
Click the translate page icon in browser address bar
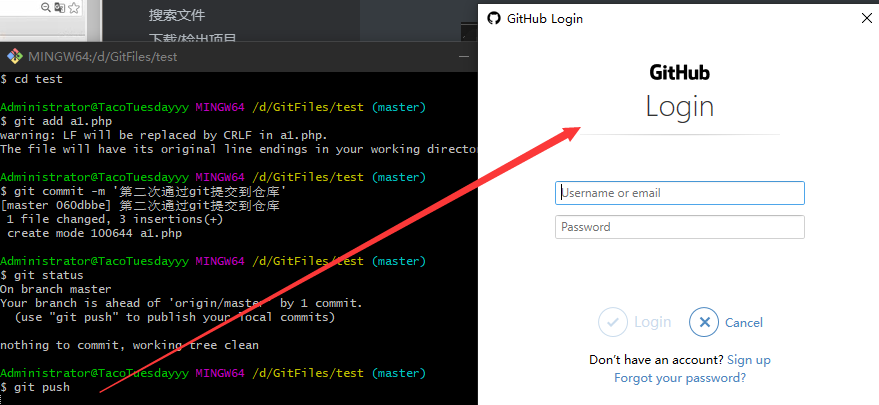pyautogui.click(x=59, y=7)
